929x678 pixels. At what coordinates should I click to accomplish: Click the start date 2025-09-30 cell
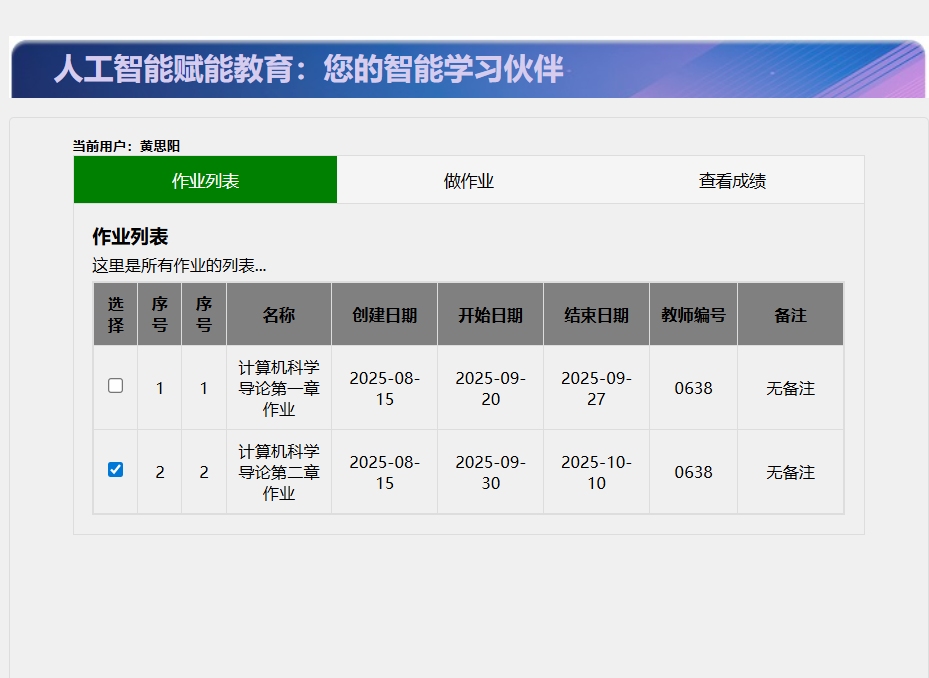(490, 472)
